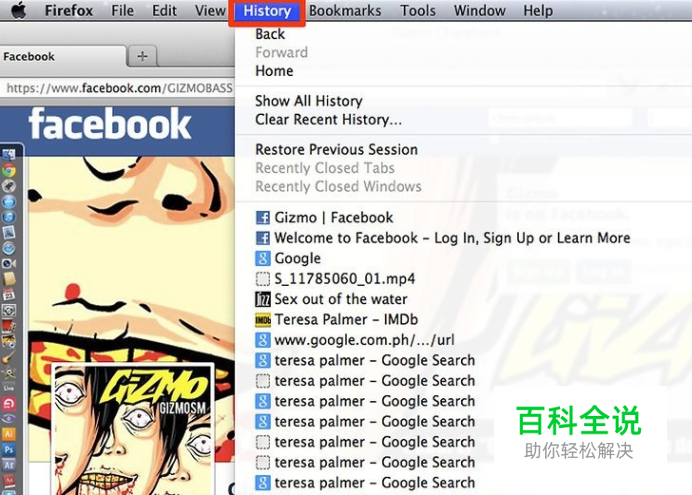692x495 pixels.
Task: Launch FaceTime camera icon in dock
Action: (x=9, y=264)
